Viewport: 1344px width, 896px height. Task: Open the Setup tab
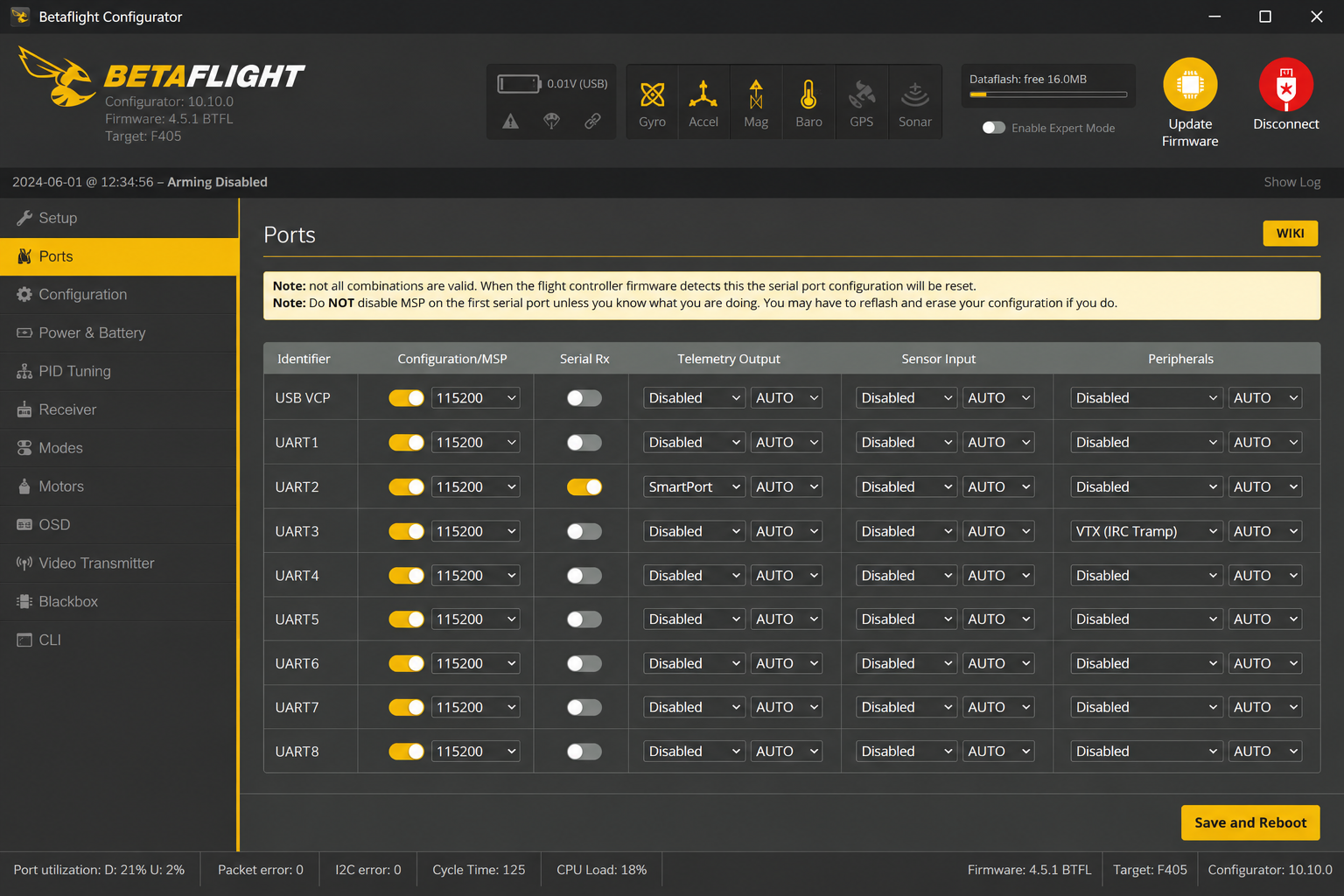tap(119, 218)
